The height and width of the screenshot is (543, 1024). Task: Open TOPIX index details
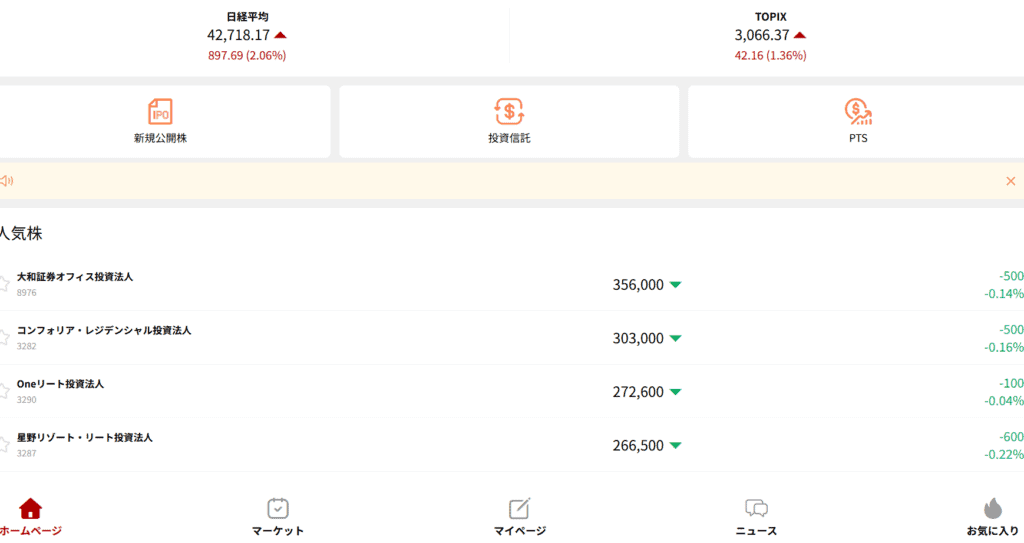pos(770,36)
